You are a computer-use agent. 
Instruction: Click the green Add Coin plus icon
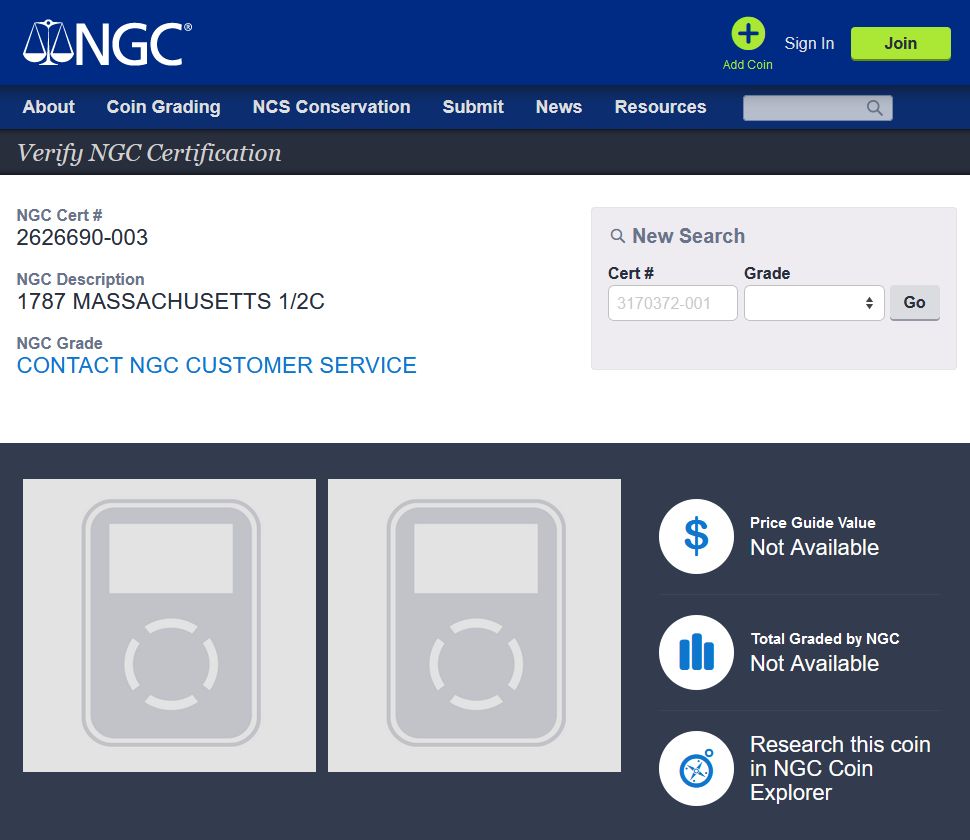(x=748, y=33)
